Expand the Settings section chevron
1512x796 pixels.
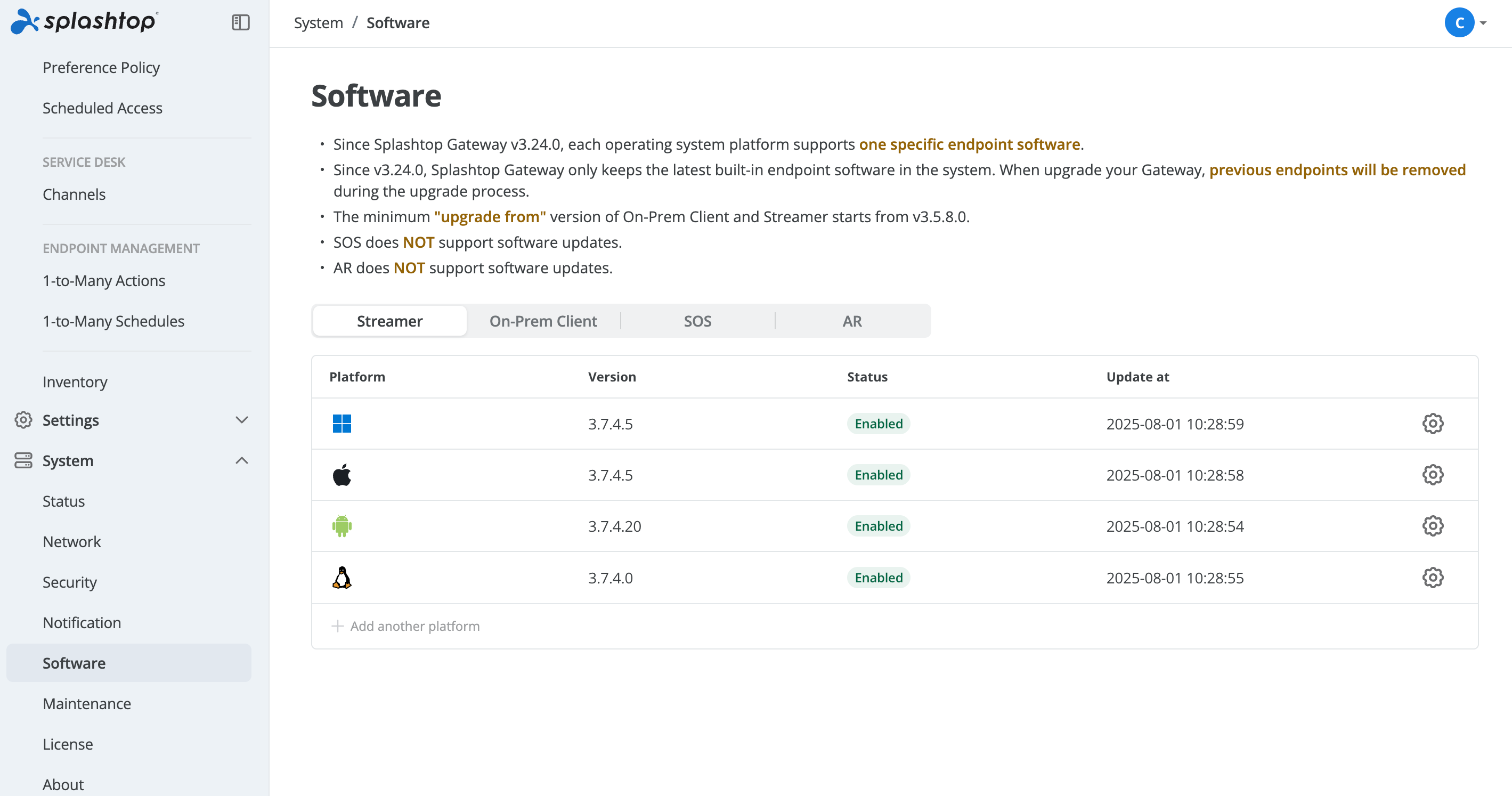coord(242,420)
